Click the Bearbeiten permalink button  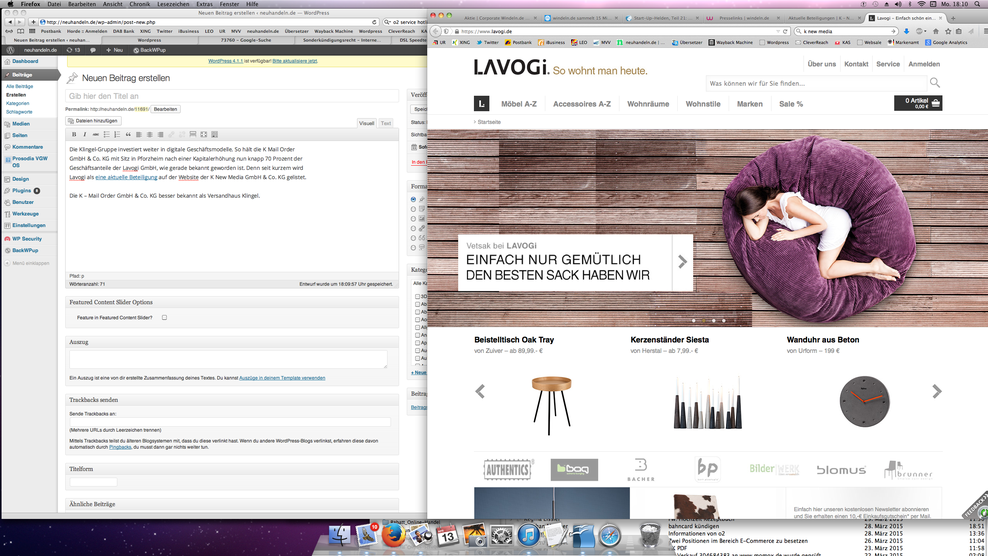165,109
